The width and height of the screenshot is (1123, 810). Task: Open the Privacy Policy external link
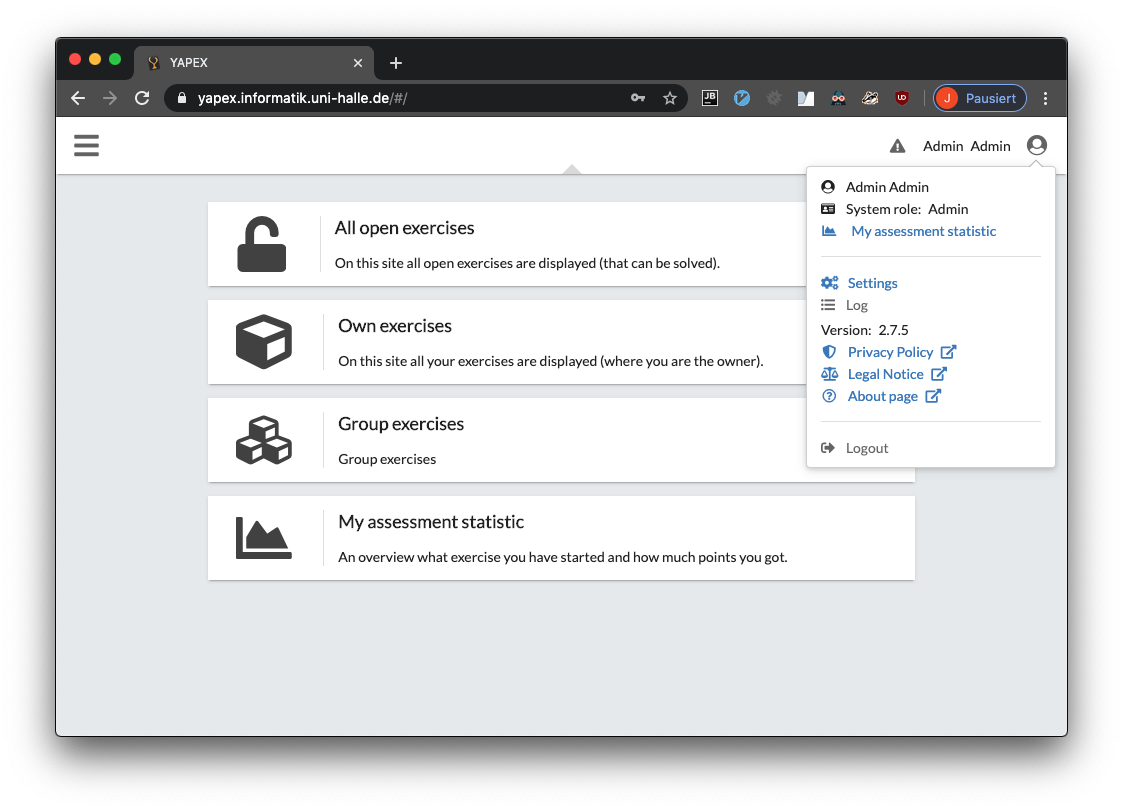(x=890, y=352)
